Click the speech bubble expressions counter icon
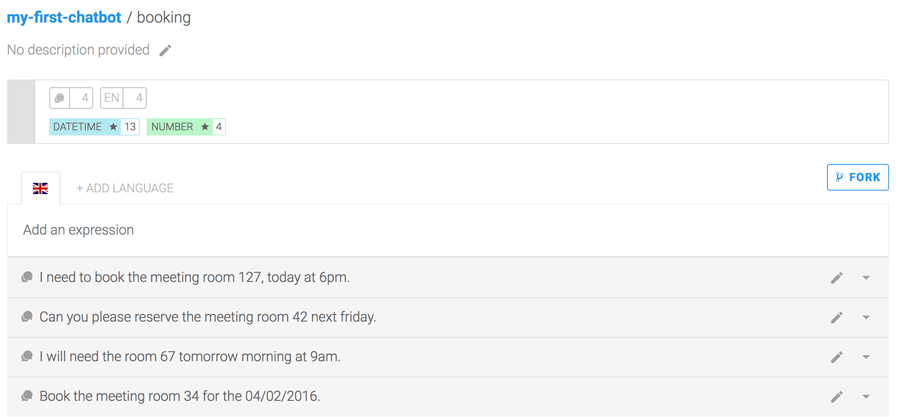Image resolution: width=900 pixels, height=417 pixels. [59, 98]
